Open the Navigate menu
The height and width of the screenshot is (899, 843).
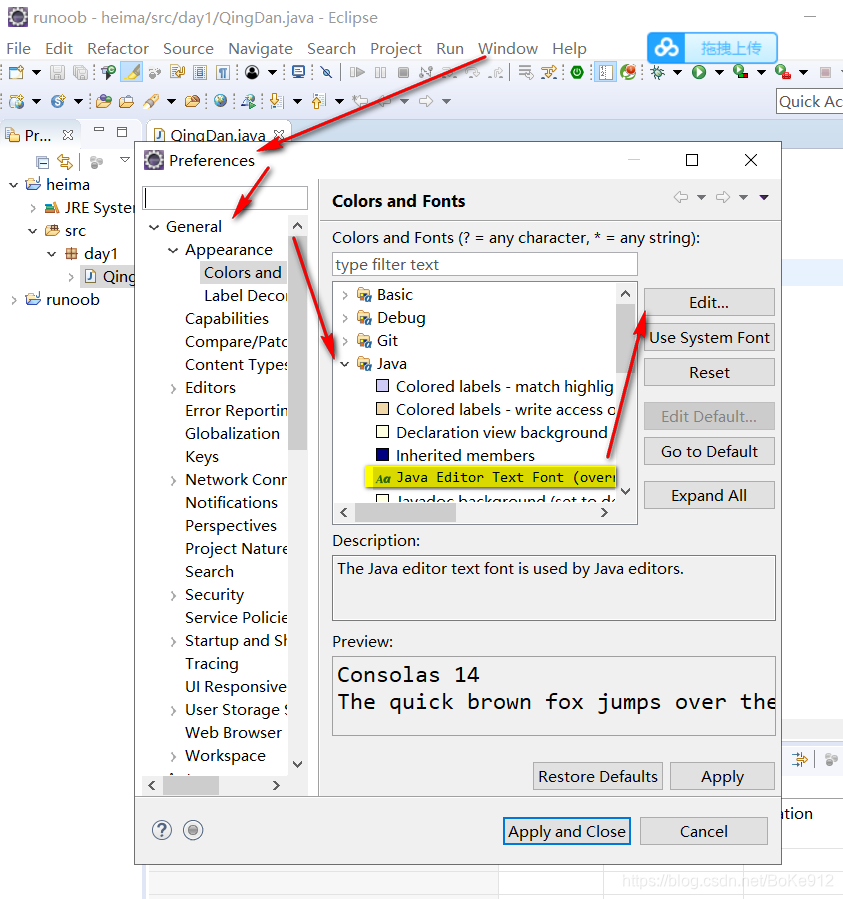[x=260, y=49]
